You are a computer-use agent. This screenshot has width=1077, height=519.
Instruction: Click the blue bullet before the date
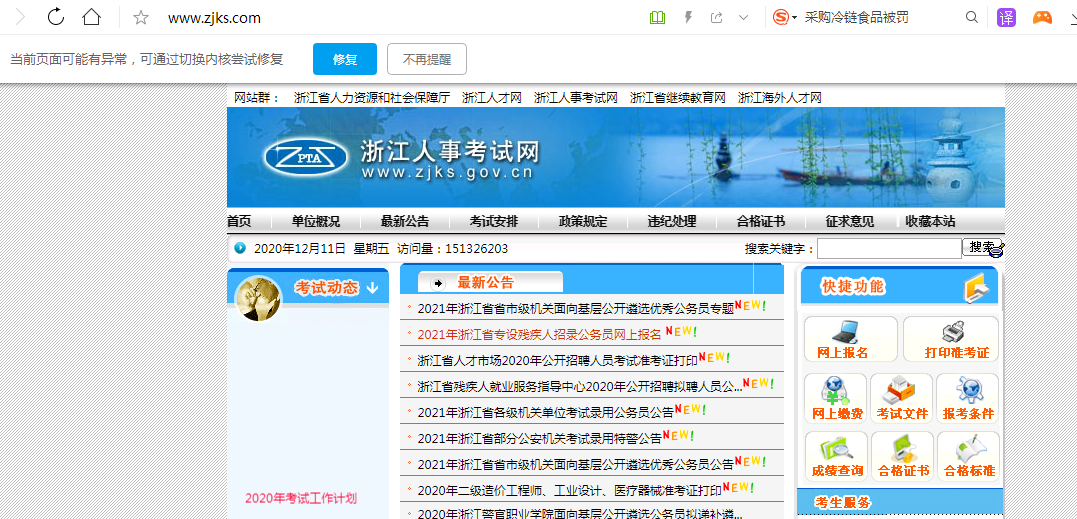(239, 248)
